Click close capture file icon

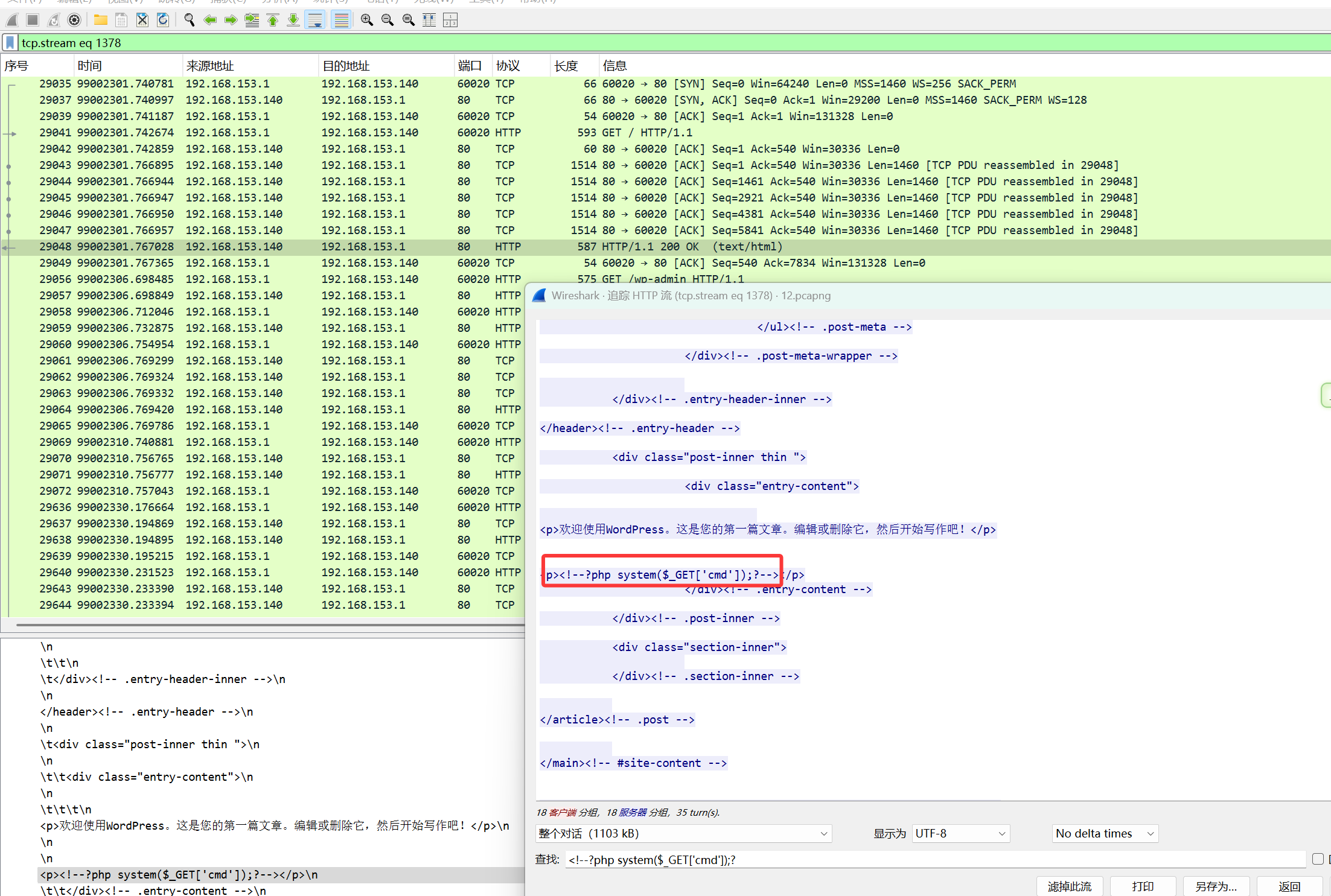(x=142, y=21)
